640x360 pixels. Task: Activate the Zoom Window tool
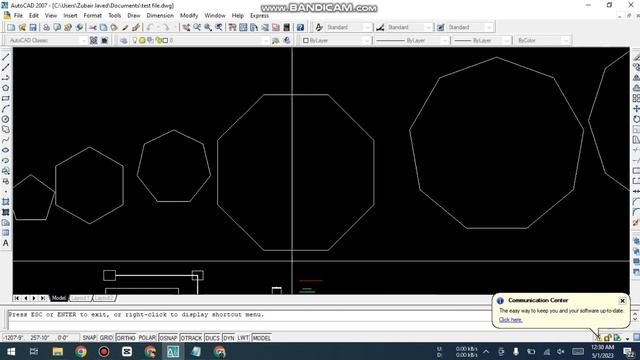point(208,27)
